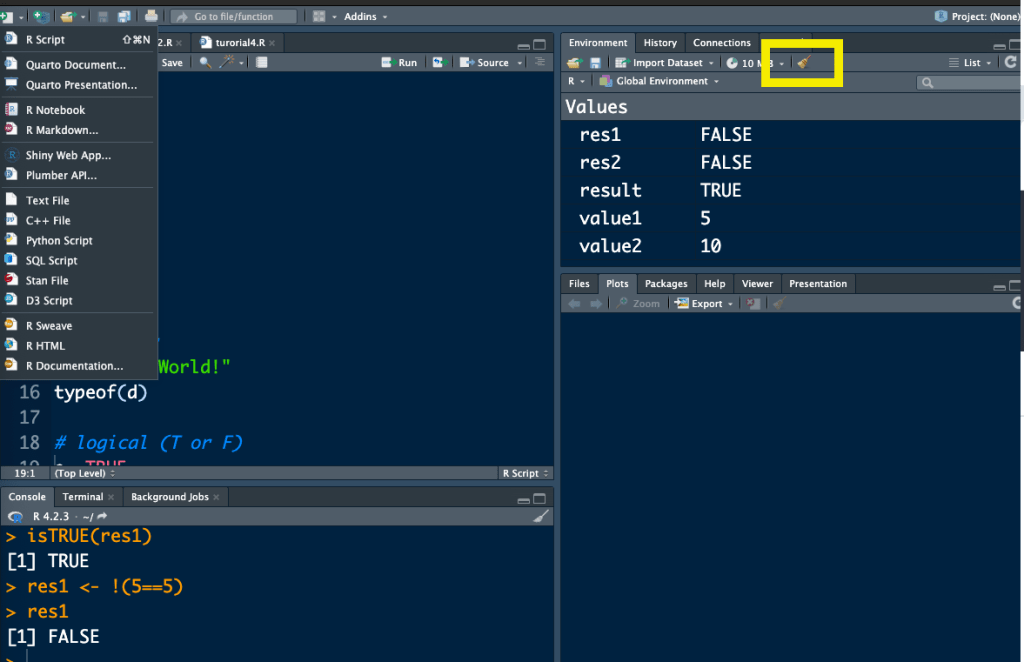Image resolution: width=1024 pixels, height=662 pixels.
Task: Open the List view mode dropdown
Action: pos(970,63)
